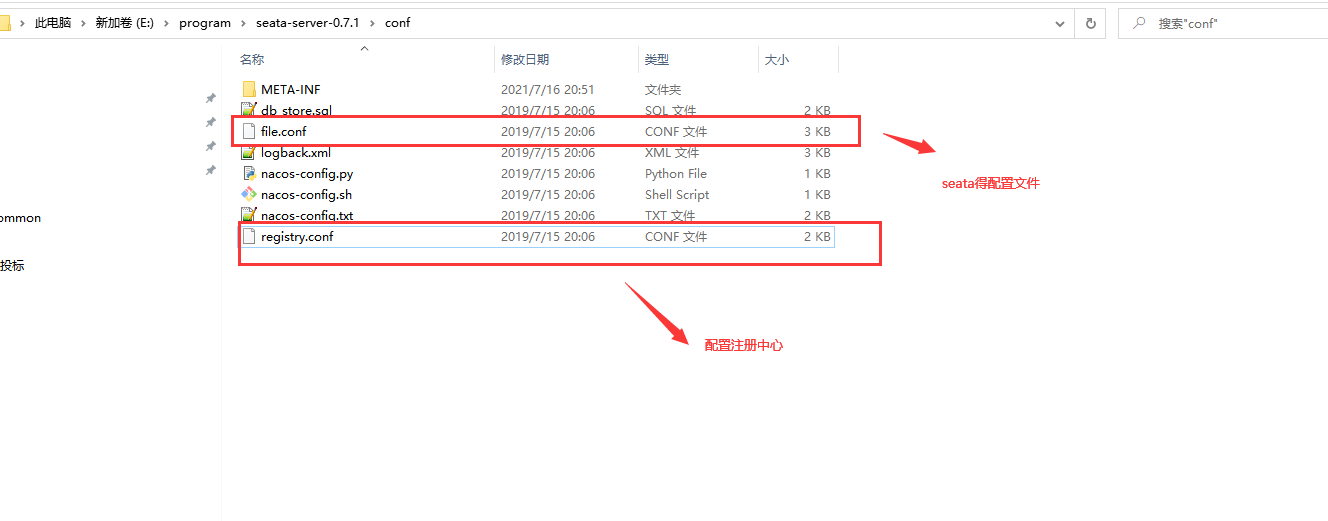
Task: Click the TXT 文件 type cell
Action: click(670, 215)
